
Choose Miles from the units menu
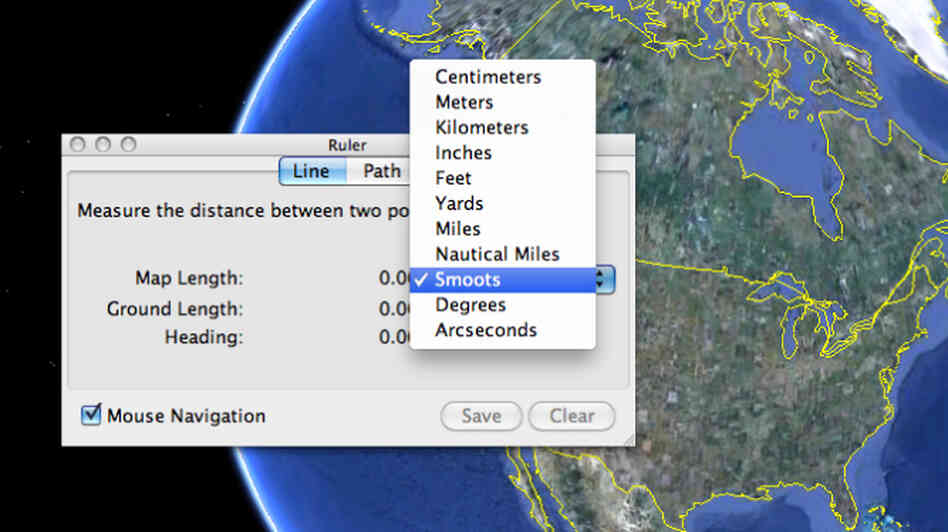tap(502, 229)
